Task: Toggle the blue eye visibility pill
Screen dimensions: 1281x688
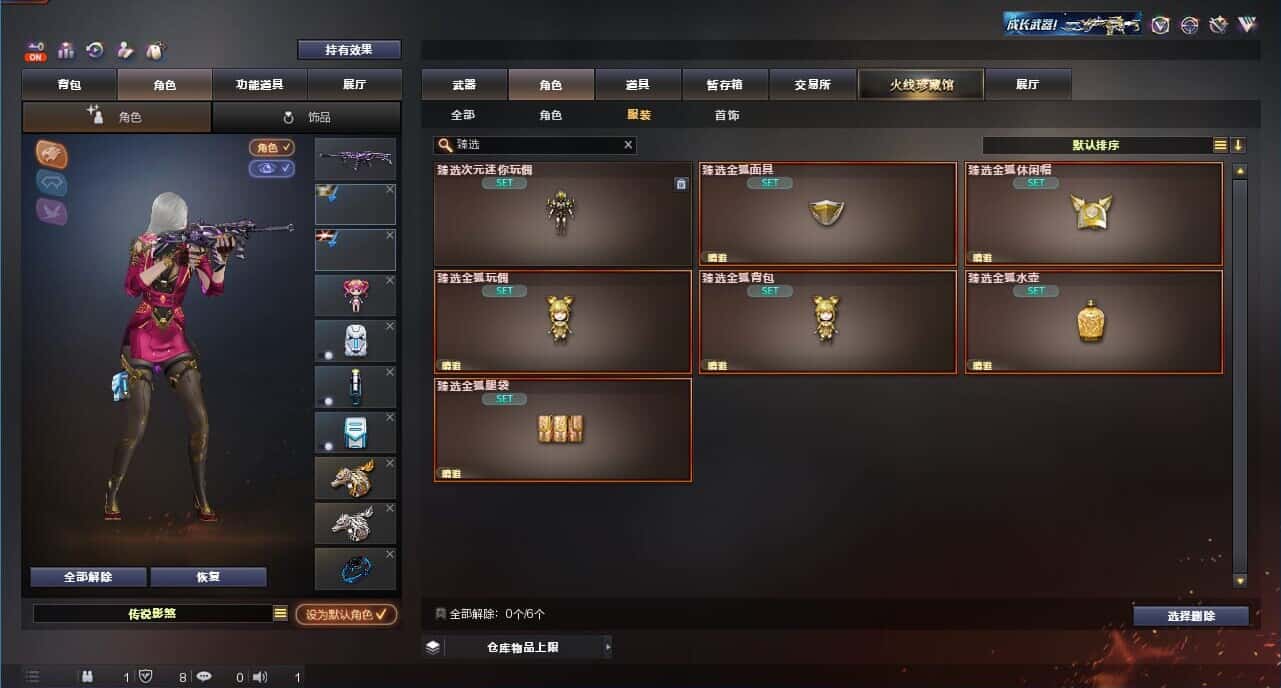Action: click(272, 168)
